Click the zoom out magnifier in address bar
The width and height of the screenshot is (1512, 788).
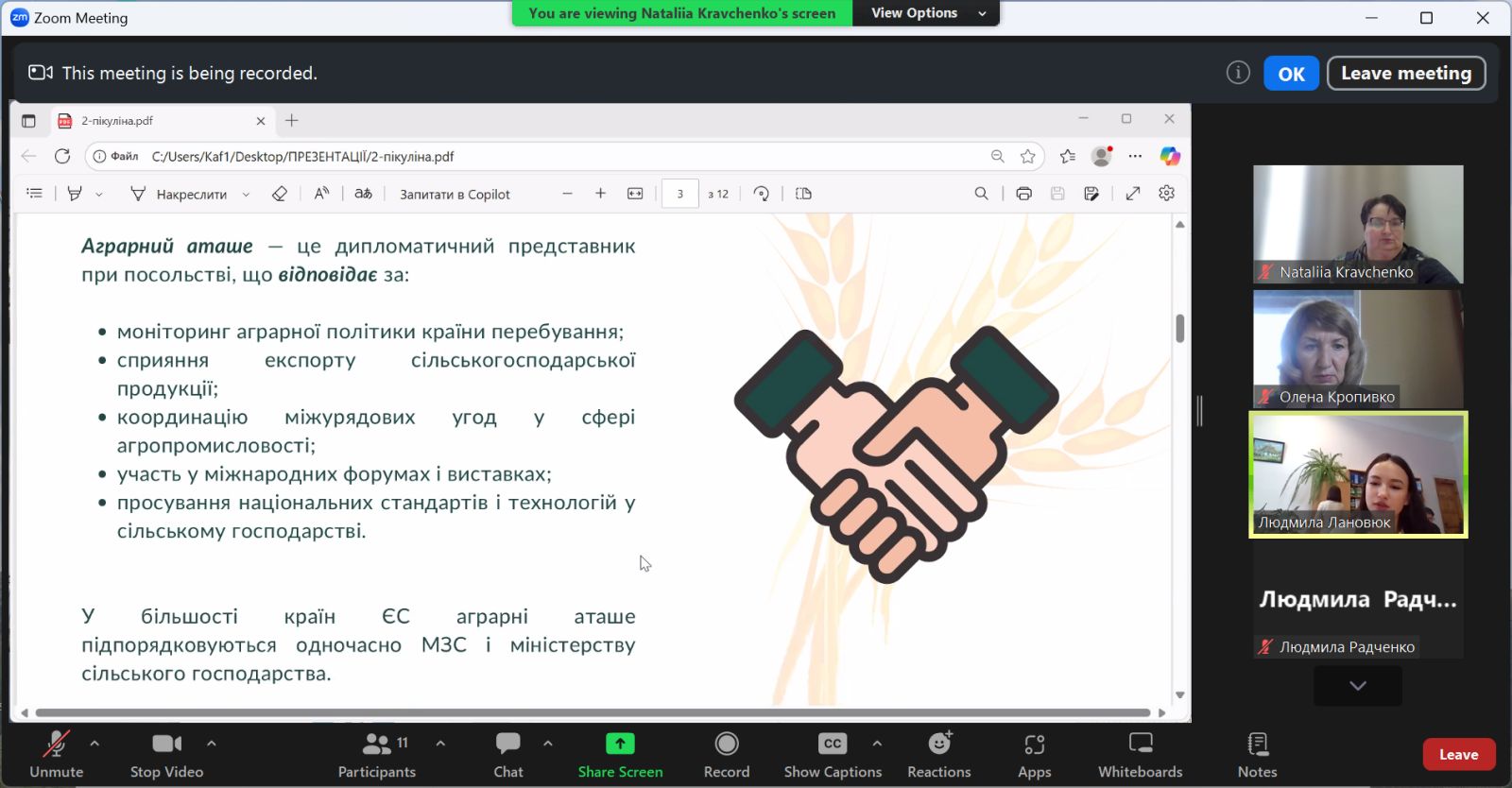997,157
